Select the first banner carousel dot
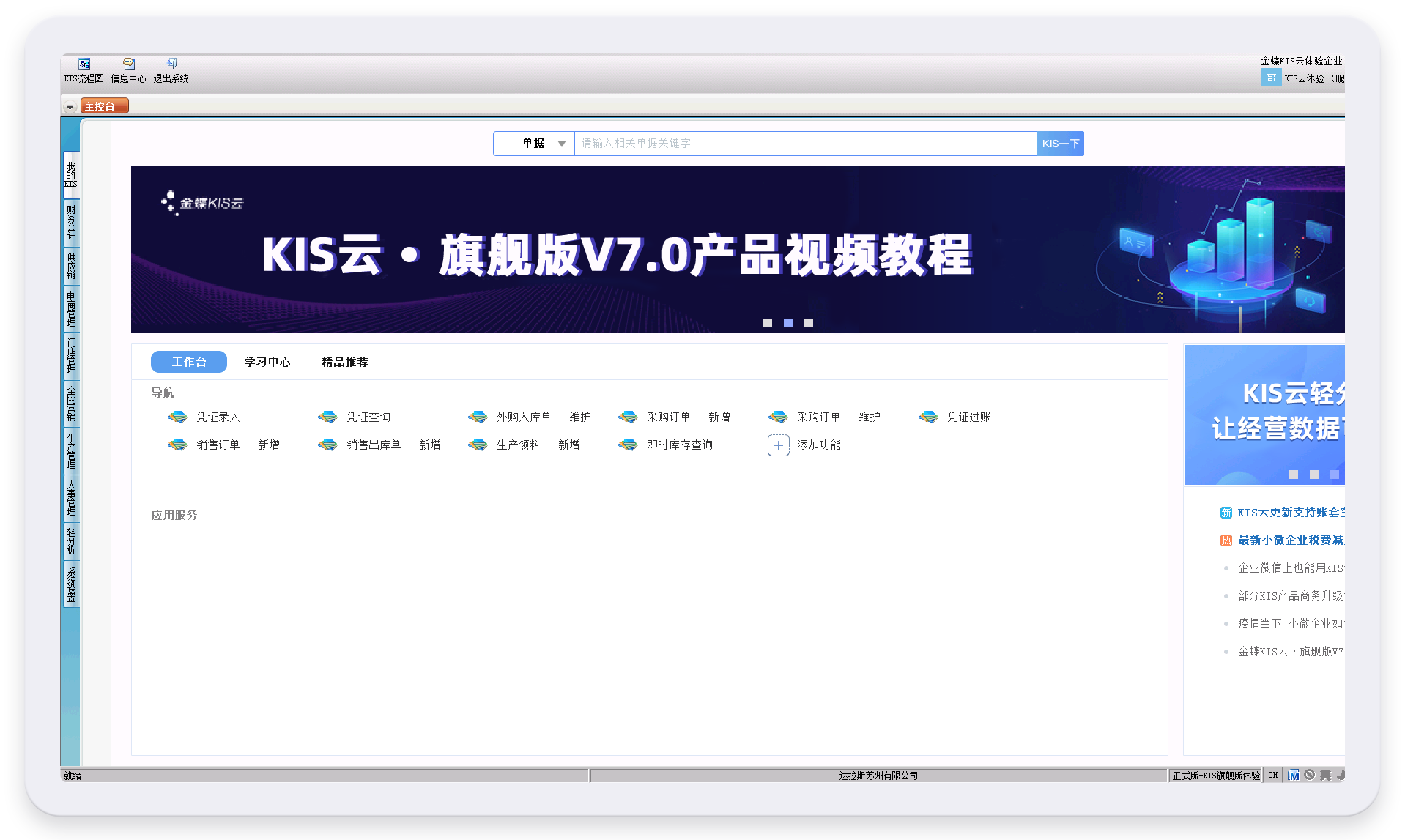 [x=768, y=323]
